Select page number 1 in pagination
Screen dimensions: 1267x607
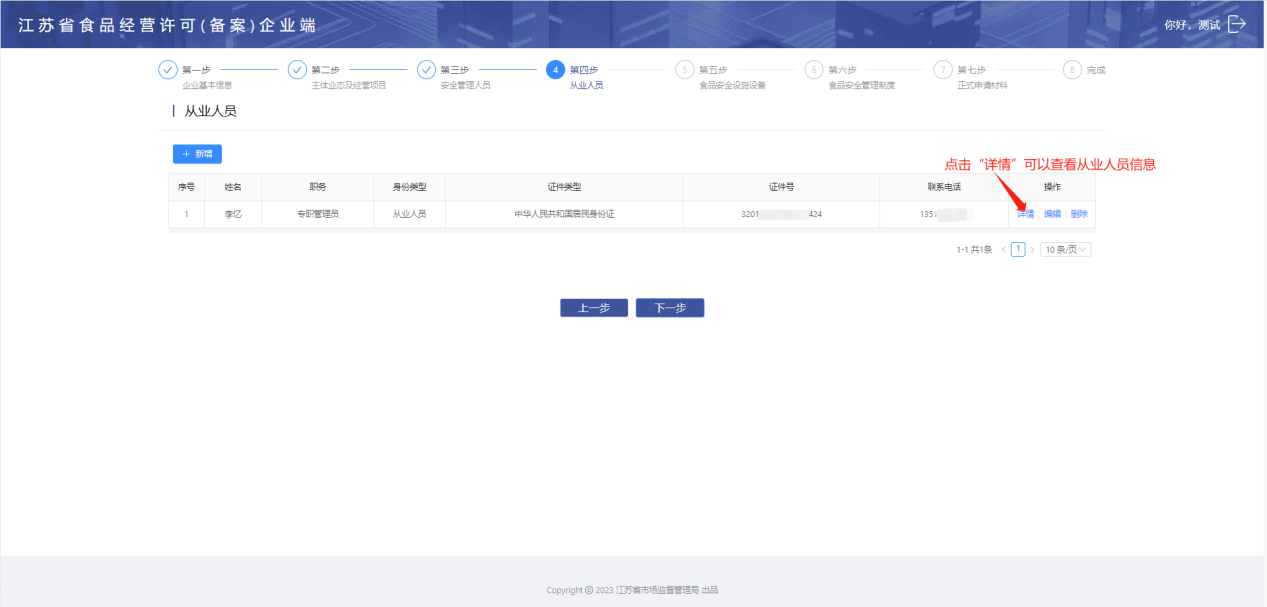point(1018,249)
